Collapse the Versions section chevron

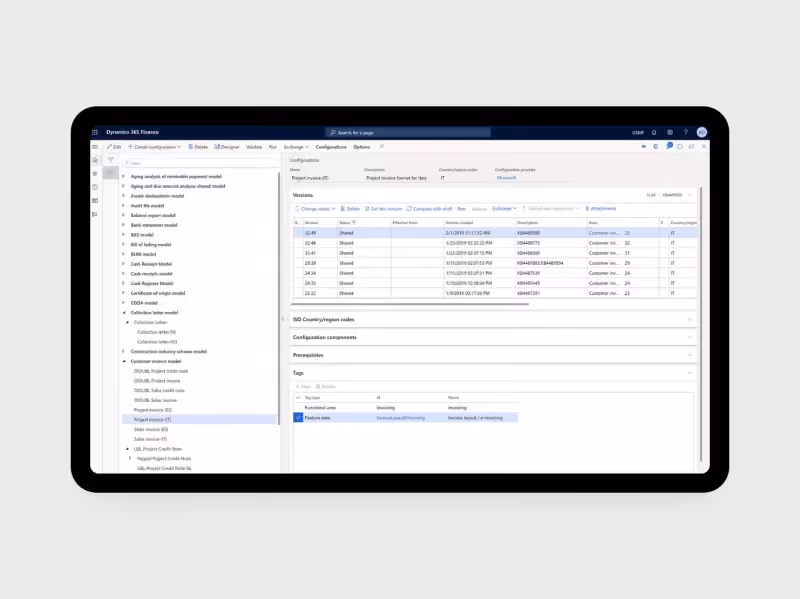pos(690,195)
